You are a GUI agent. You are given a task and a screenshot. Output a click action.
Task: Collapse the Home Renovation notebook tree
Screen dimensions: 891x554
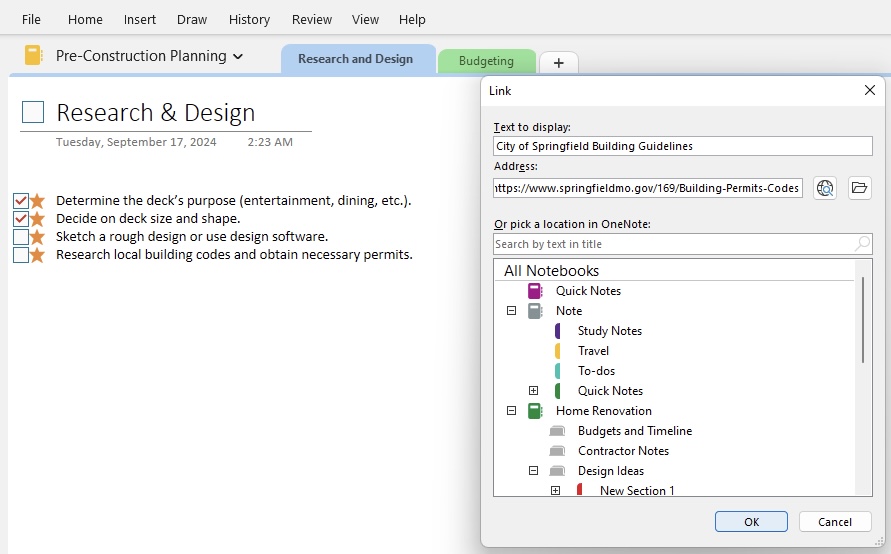click(x=511, y=410)
